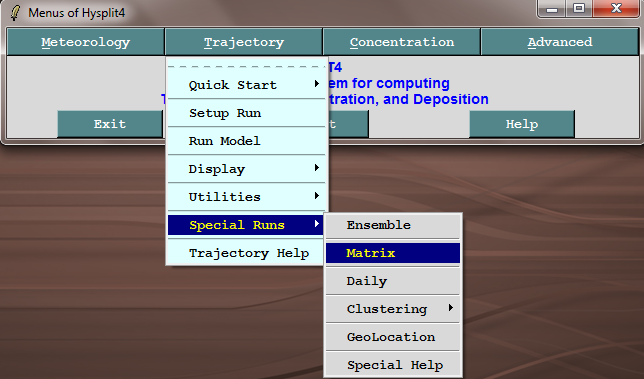Select Daily special run option
This screenshot has height=379, width=644.
393,281
